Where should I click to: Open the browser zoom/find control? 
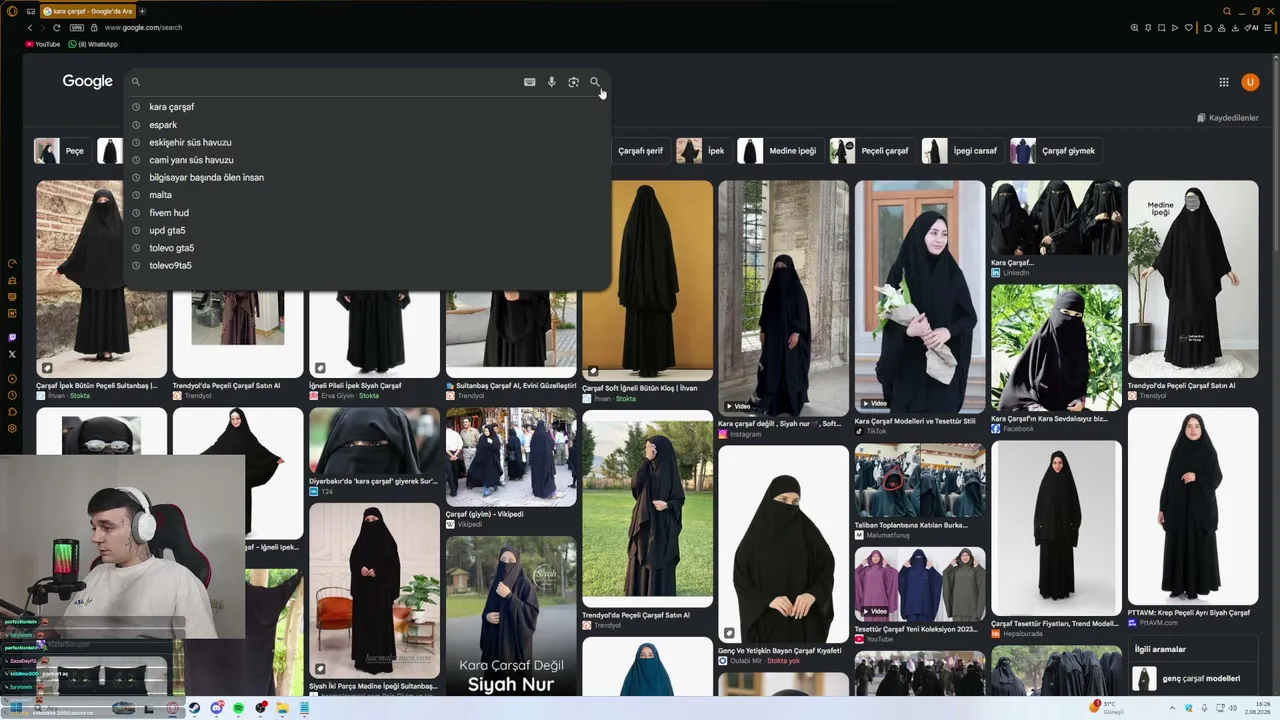tap(1134, 28)
